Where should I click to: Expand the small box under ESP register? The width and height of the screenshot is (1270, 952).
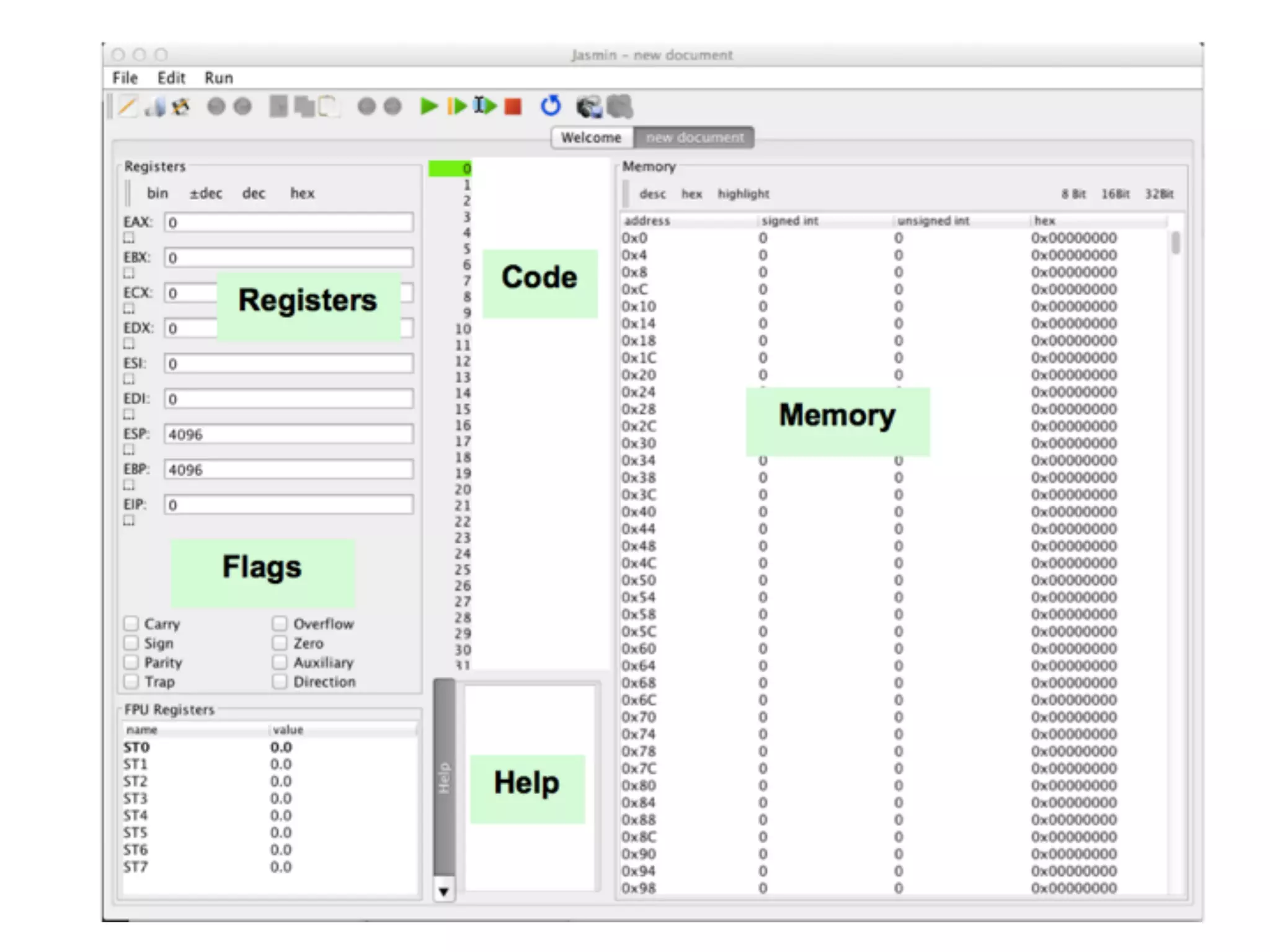pos(129,450)
